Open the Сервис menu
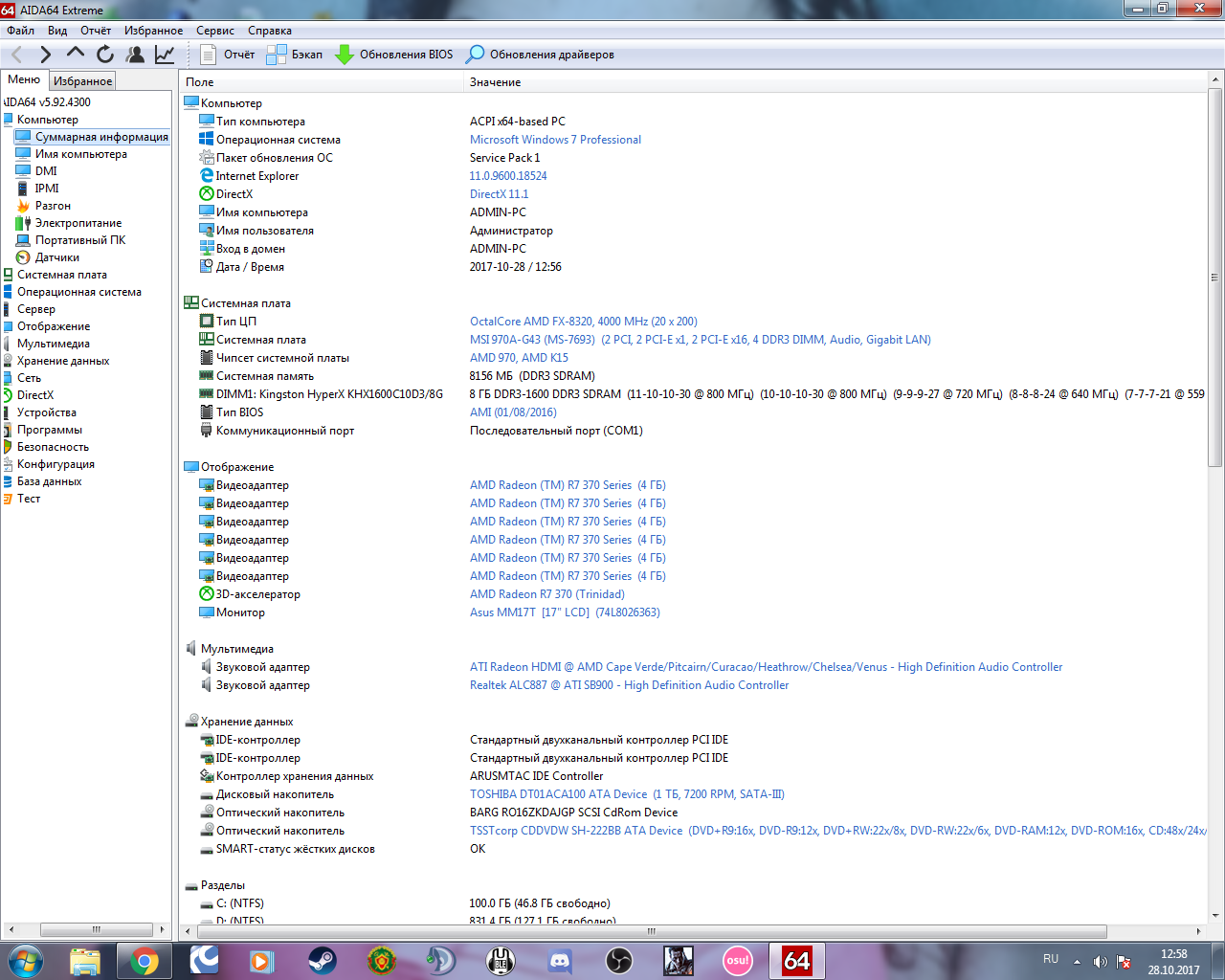Image resolution: width=1225 pixels, height=980 pixels. (215, 31)
